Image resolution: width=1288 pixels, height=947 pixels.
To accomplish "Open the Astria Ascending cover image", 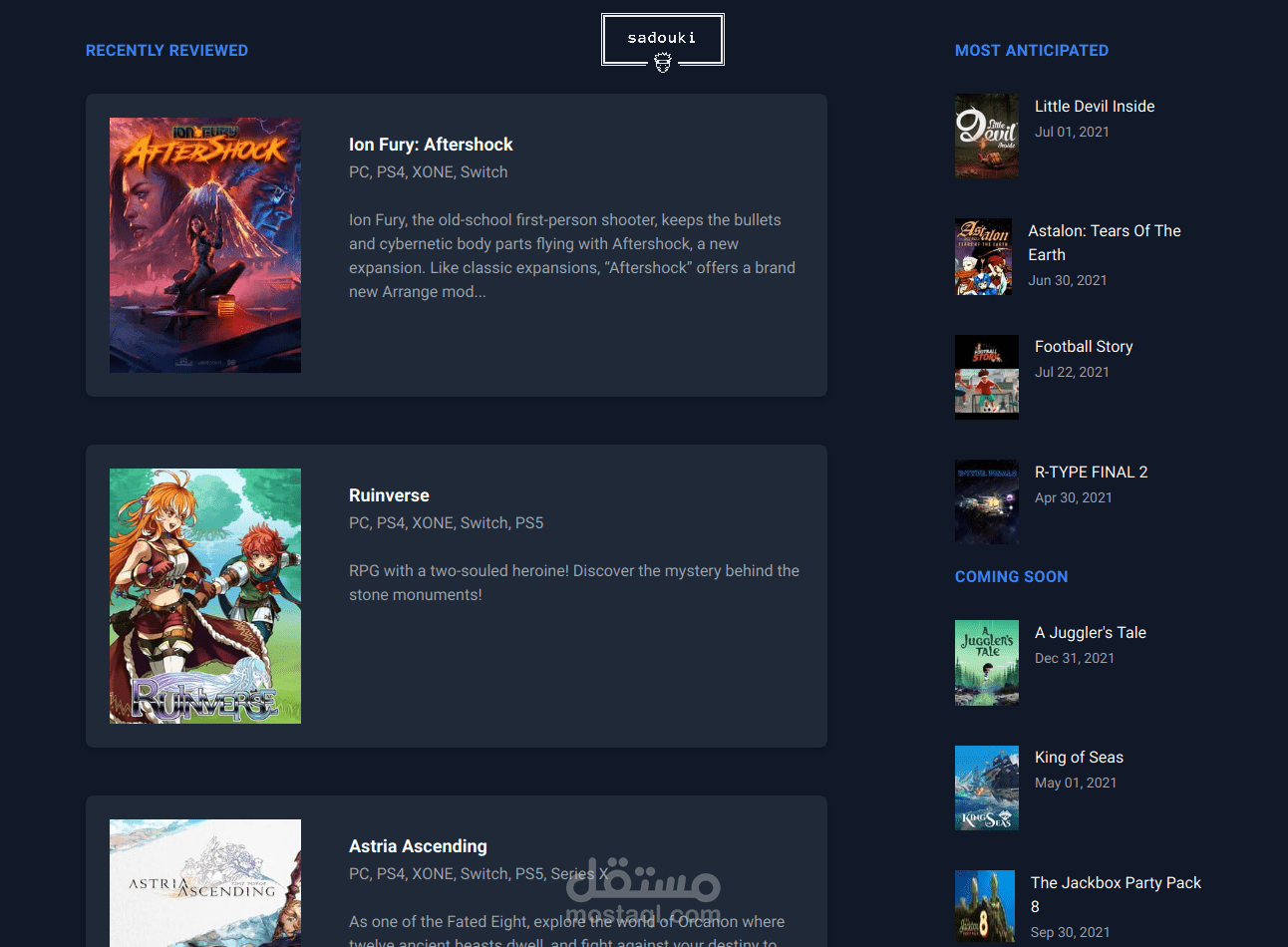I will click(x=205, y=883).
